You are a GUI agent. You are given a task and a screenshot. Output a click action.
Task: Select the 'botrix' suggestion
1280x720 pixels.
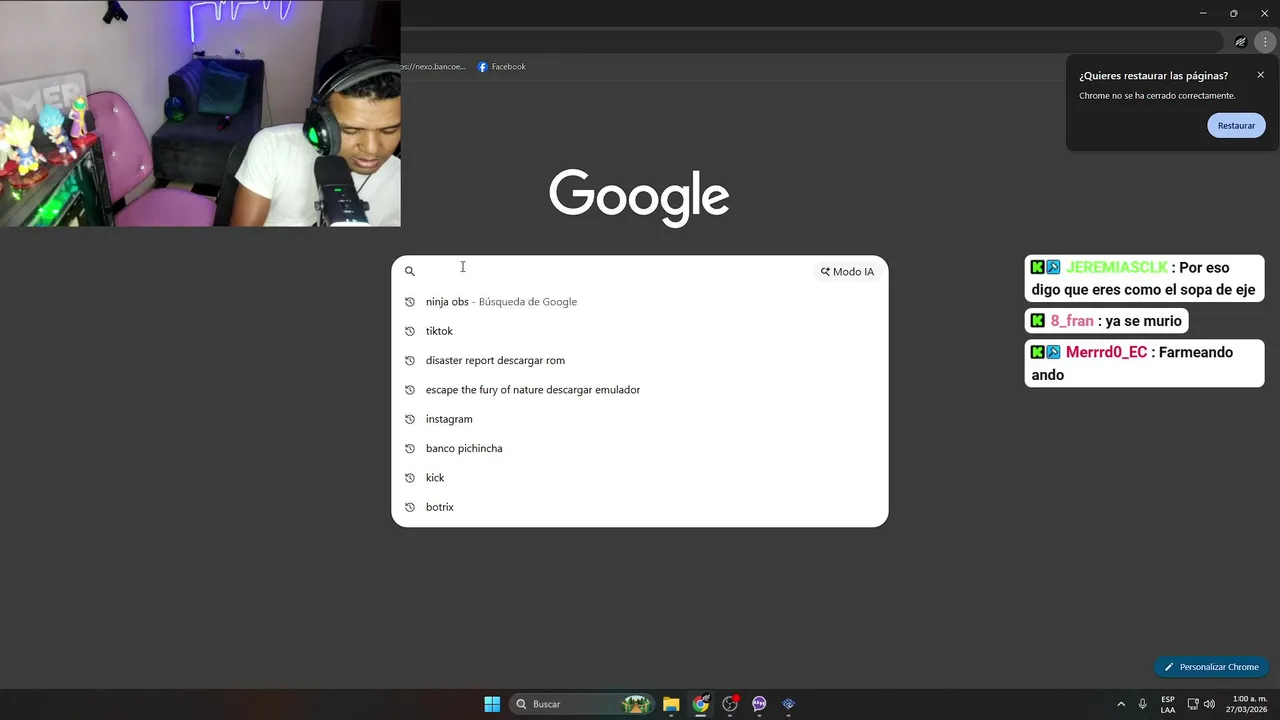[x=640, y=507]
